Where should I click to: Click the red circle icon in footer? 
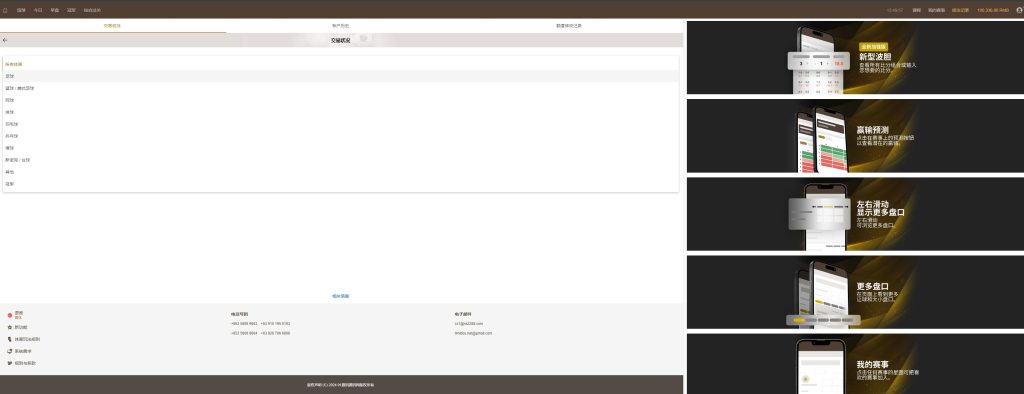pyautogui.click(x=10, y=315)
